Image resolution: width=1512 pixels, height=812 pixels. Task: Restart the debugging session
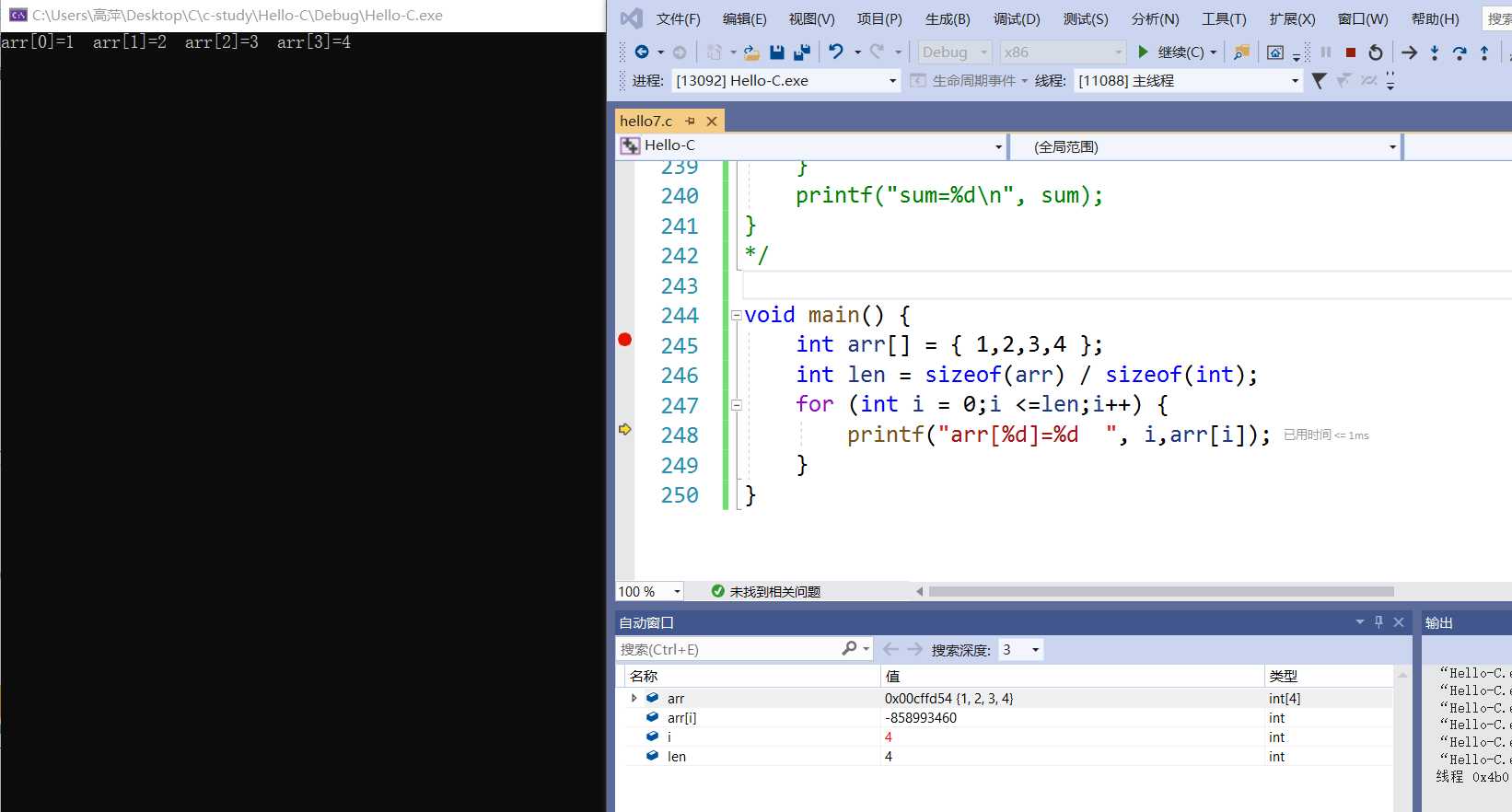1376,52
